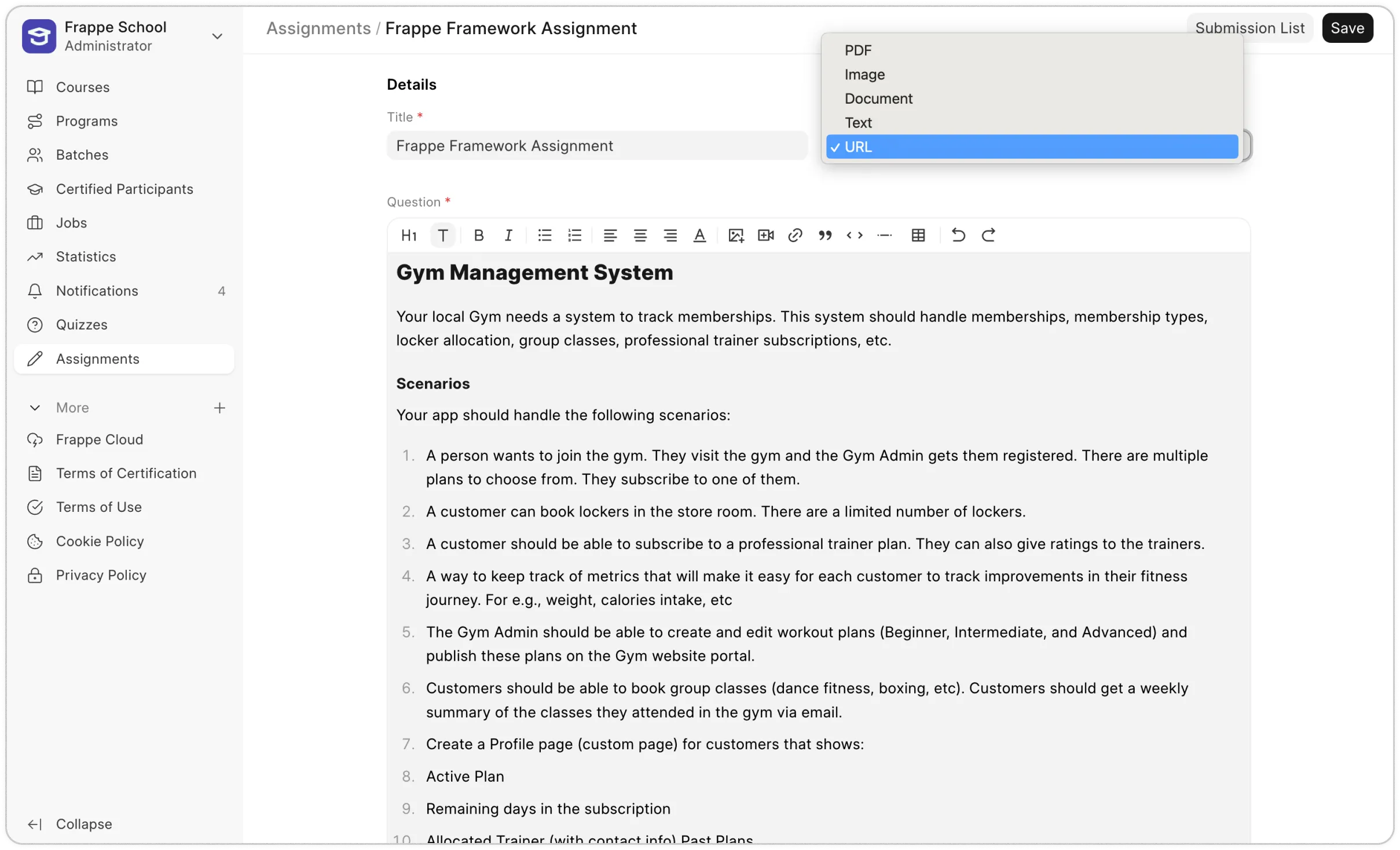The height and width of the screenshot is (850, 1400).
Task: Insert a code block
Action: [x=855, y=235]
